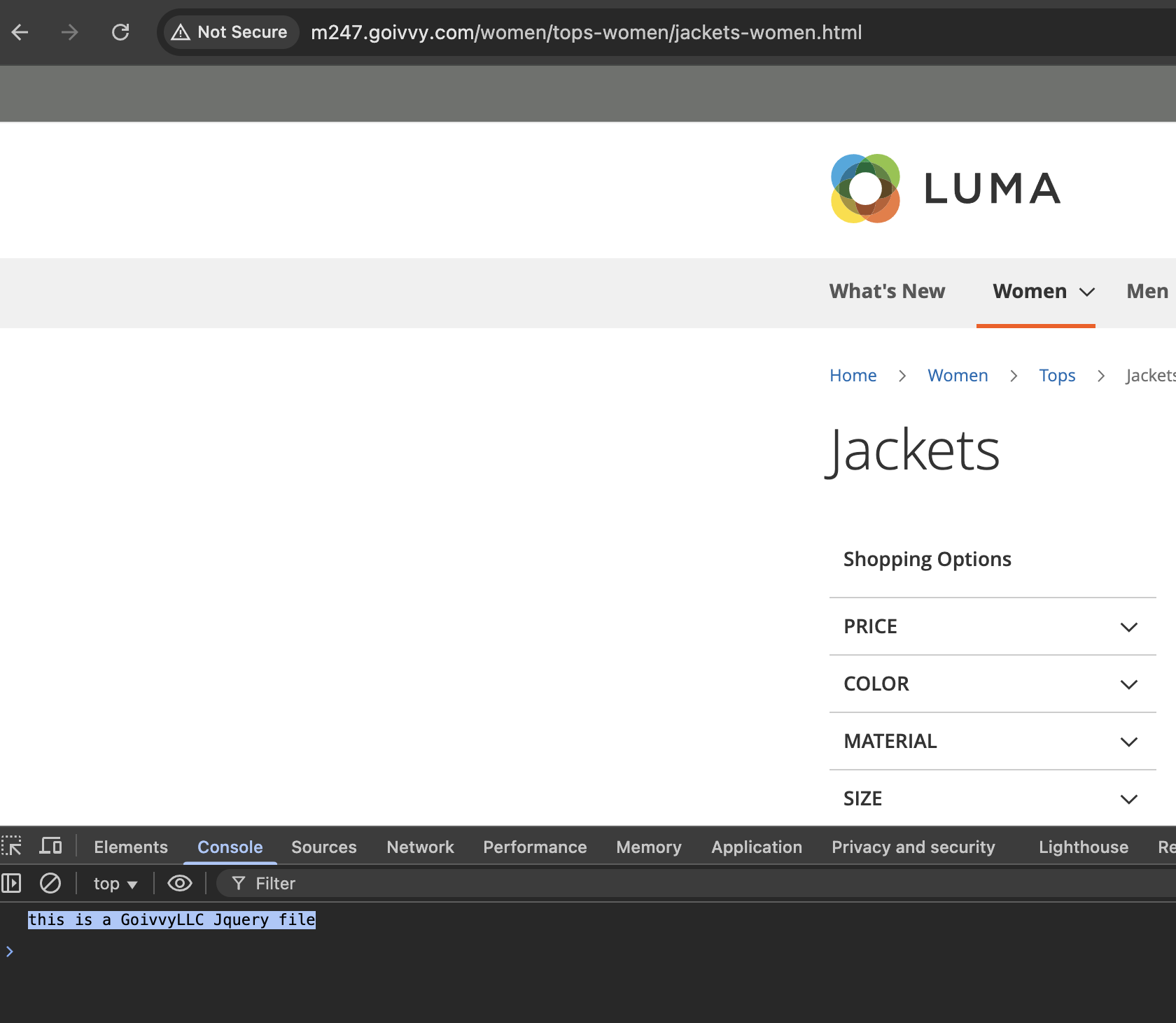
Task: Select the inspect element cursor icon
Action: pos(11,846)
